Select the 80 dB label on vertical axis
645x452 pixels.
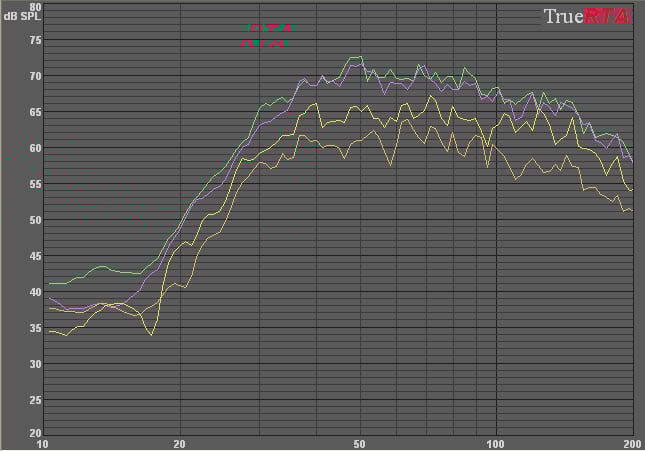35,7
